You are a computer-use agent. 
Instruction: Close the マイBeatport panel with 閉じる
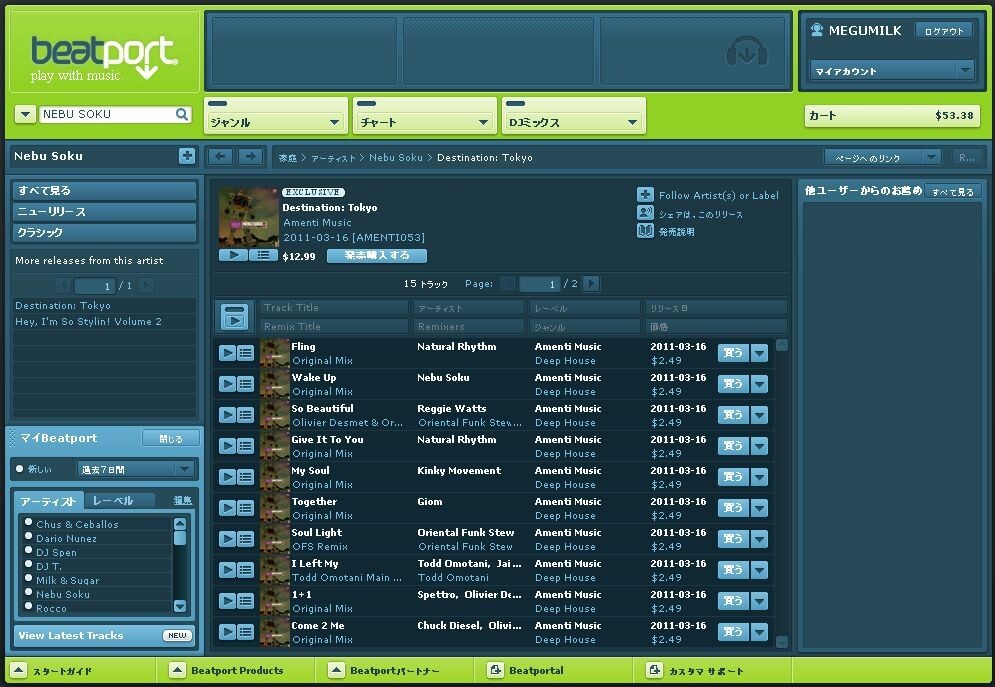click(x=170, y=438)
